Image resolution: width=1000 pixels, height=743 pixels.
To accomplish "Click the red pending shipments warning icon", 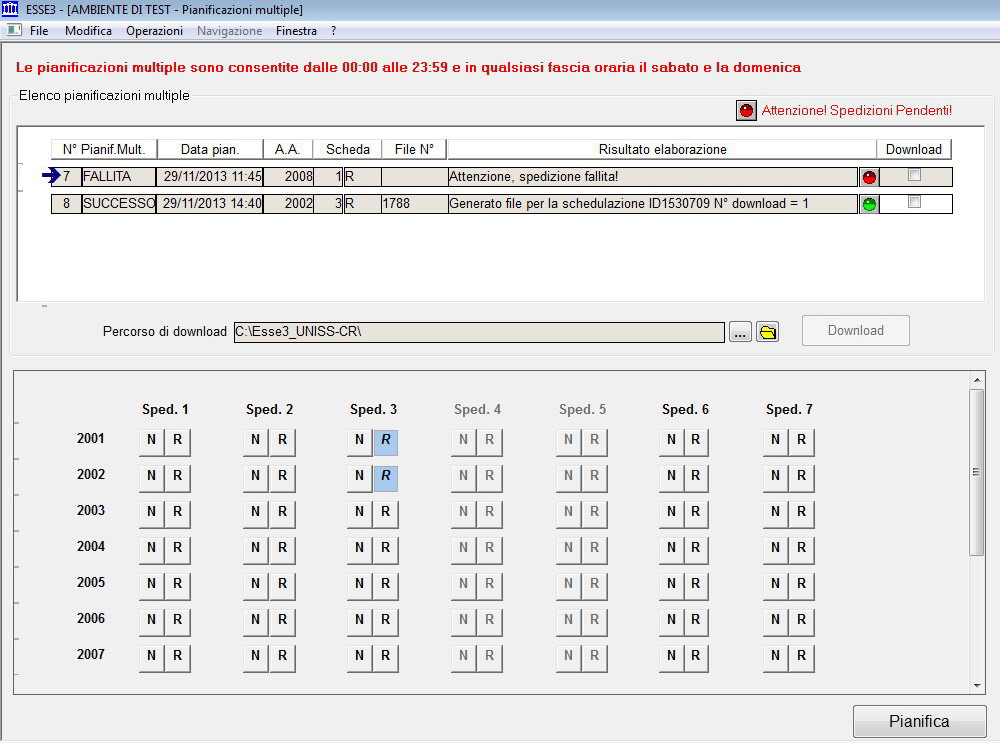I will [x=746, y=110].
